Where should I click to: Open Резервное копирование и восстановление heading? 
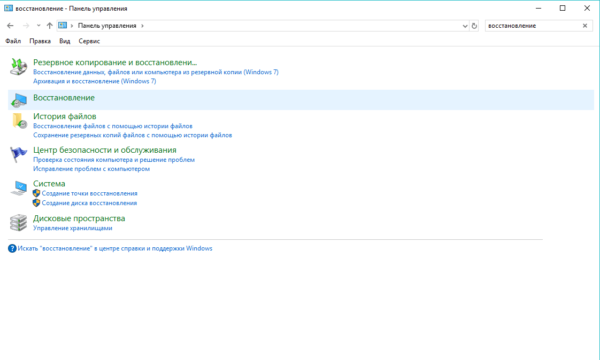(115, 62)
